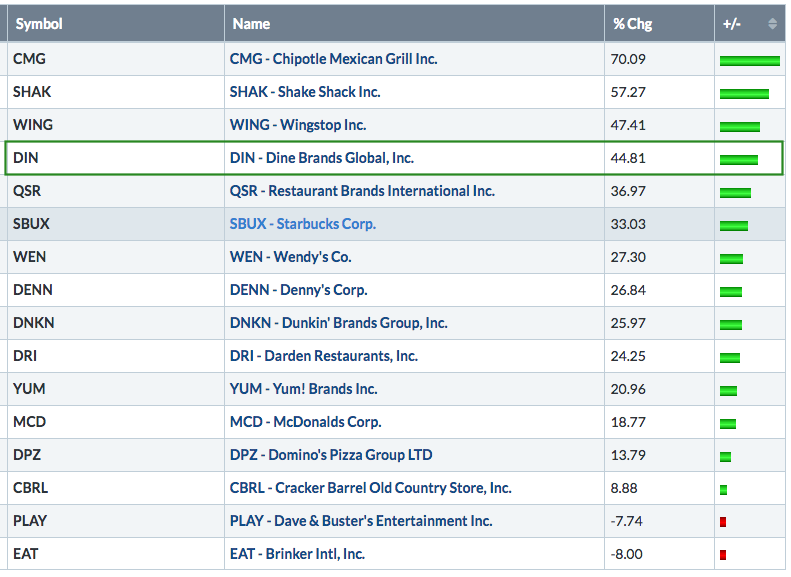791x577 pixels.
Task: Open CBRL - Cracker Barrel link
Action: 370,488
